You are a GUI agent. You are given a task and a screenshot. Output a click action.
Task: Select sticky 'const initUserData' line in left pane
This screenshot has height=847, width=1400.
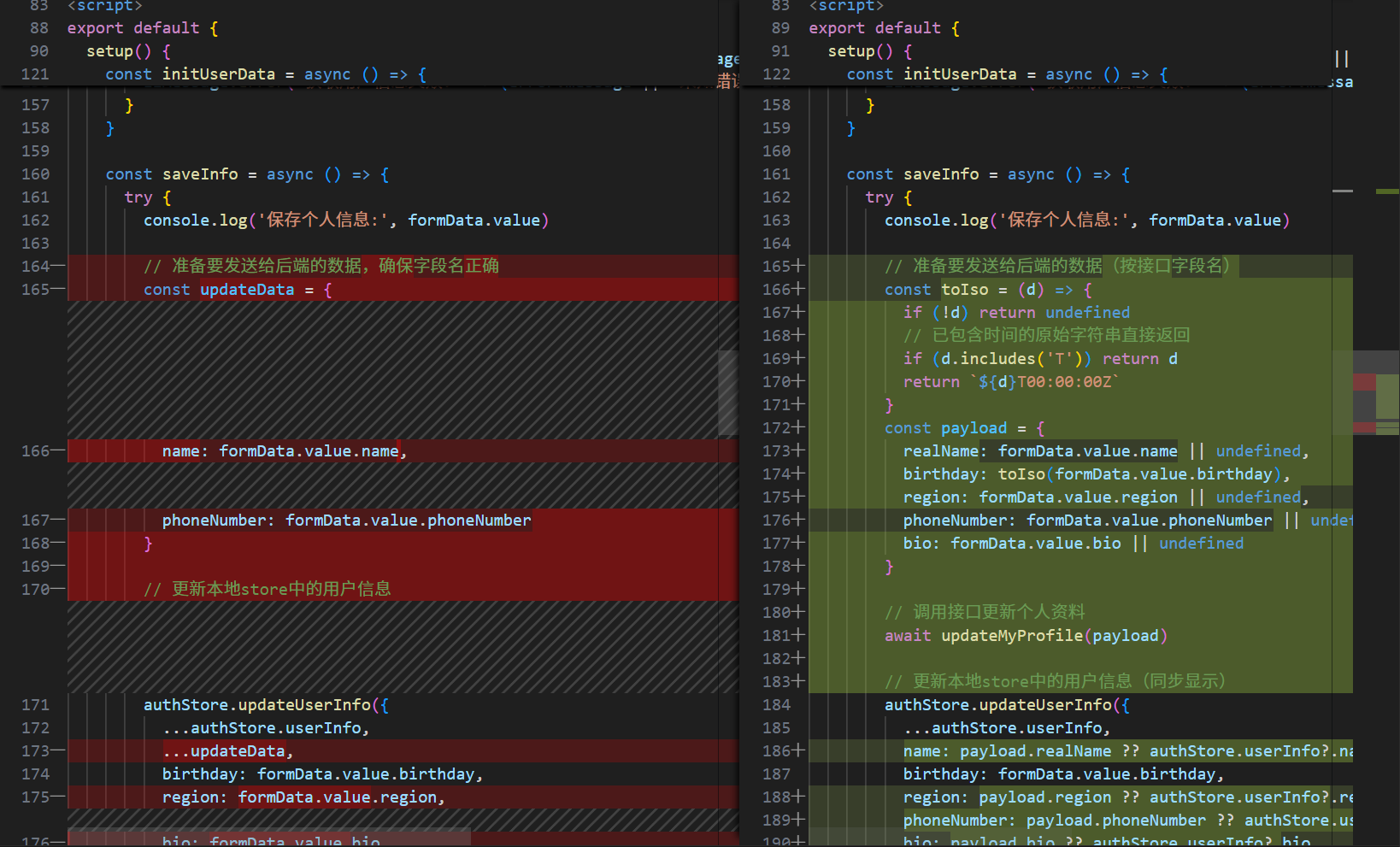[266, 74]
